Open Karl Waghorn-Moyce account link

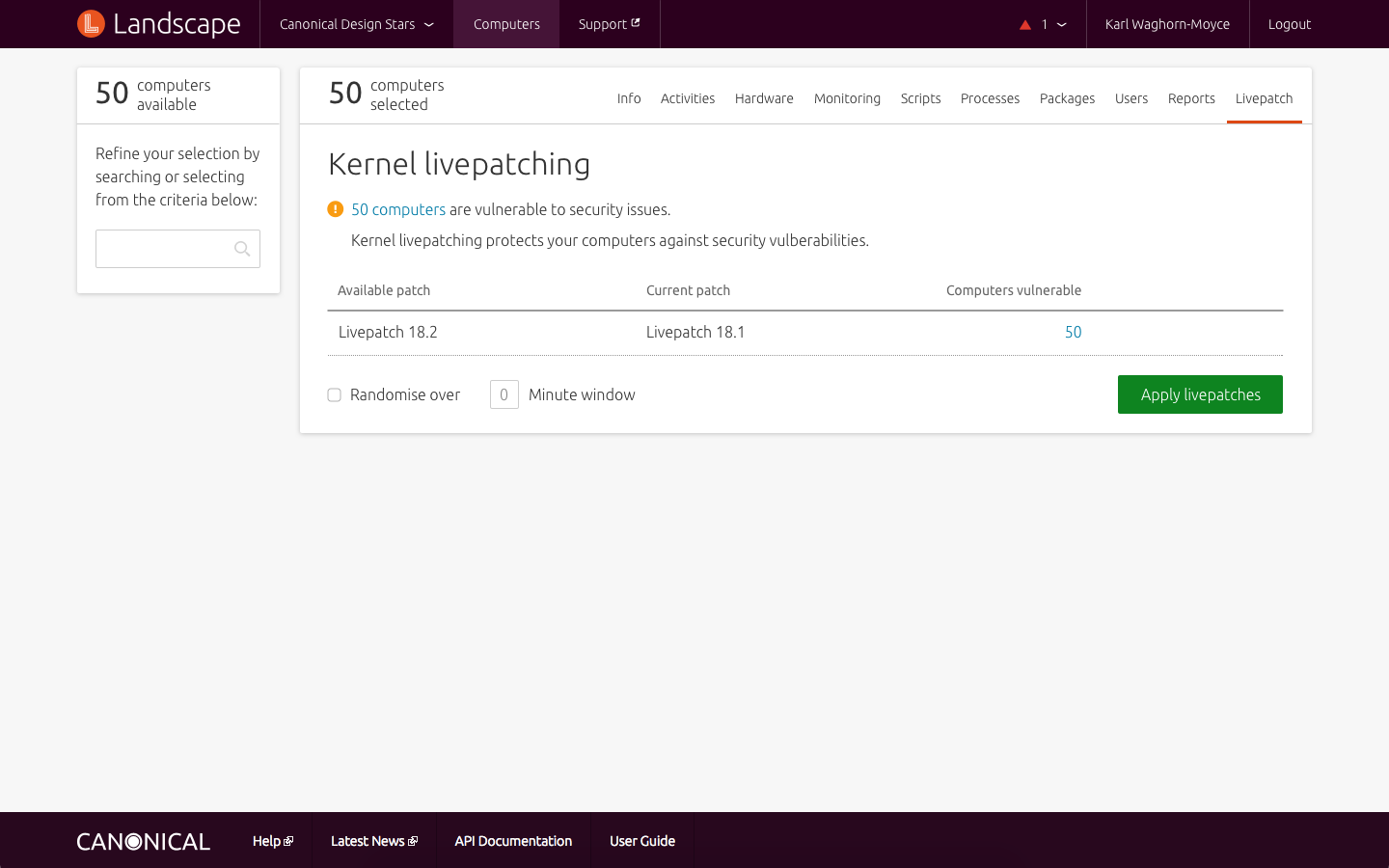tap(1167, 24)
